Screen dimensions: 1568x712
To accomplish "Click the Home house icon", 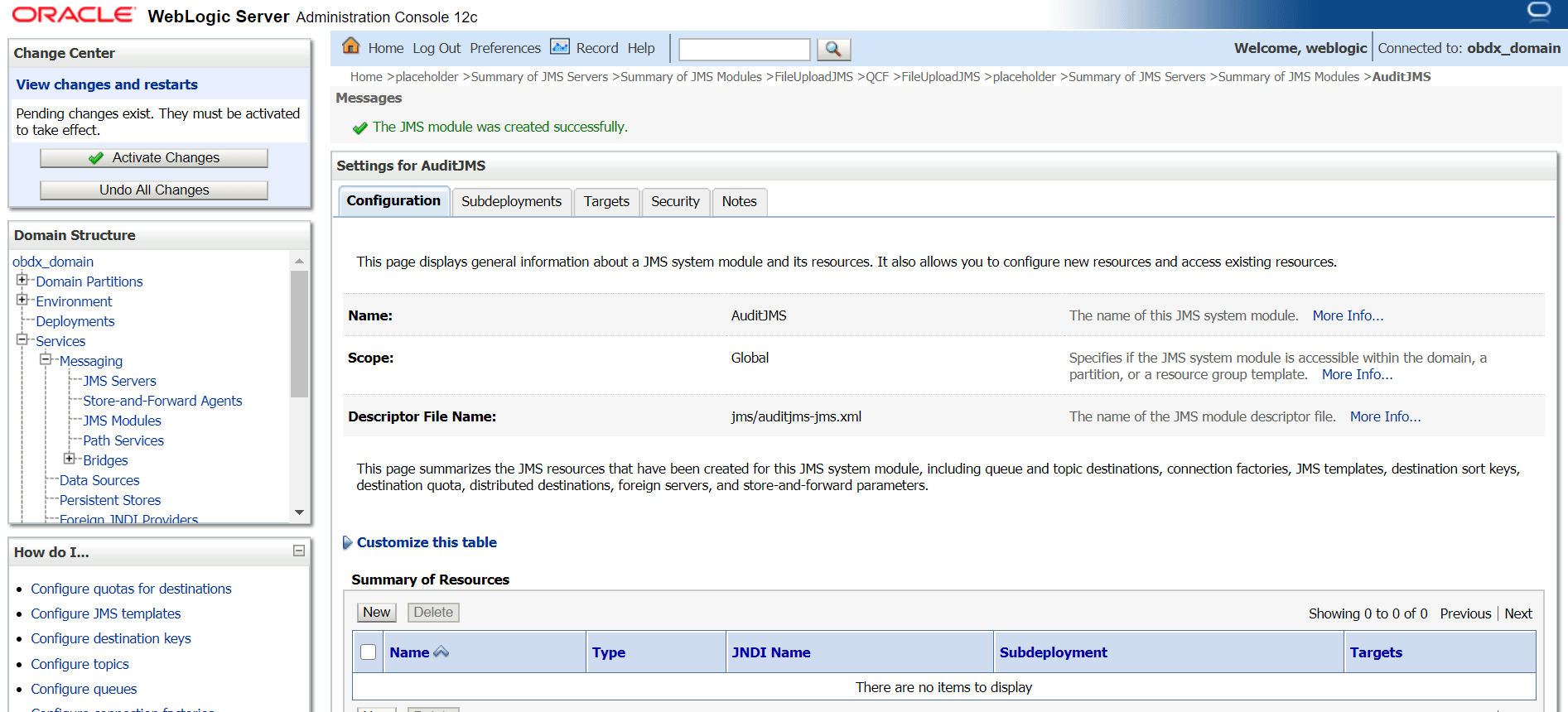I will [x=351, y=46].
